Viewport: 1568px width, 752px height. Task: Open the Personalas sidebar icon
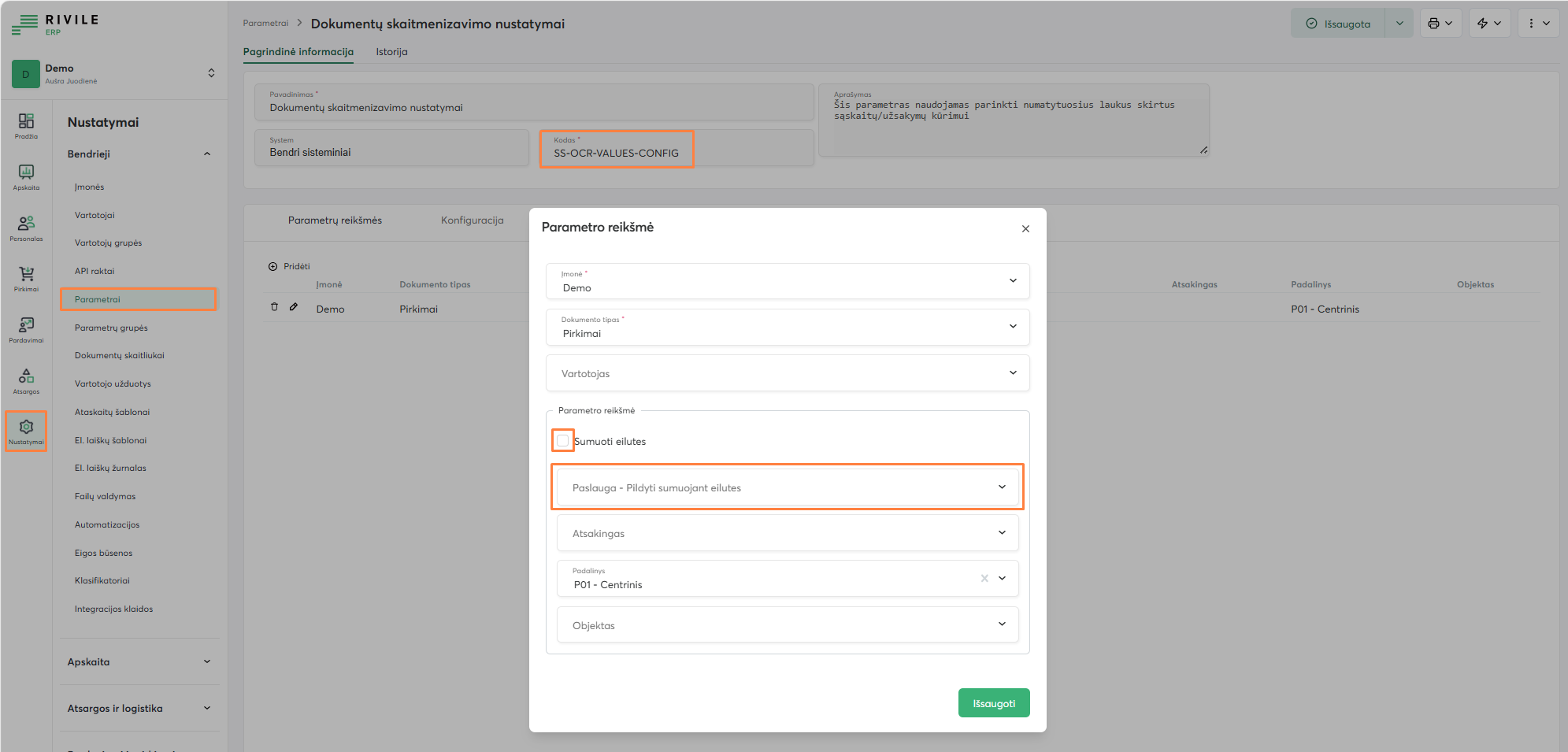(26, 228)
